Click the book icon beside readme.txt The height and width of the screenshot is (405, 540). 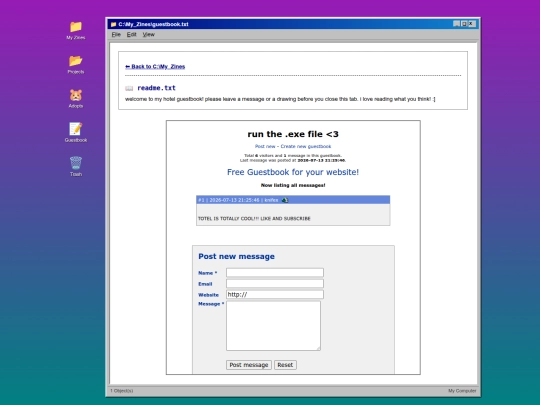[129, 88]
